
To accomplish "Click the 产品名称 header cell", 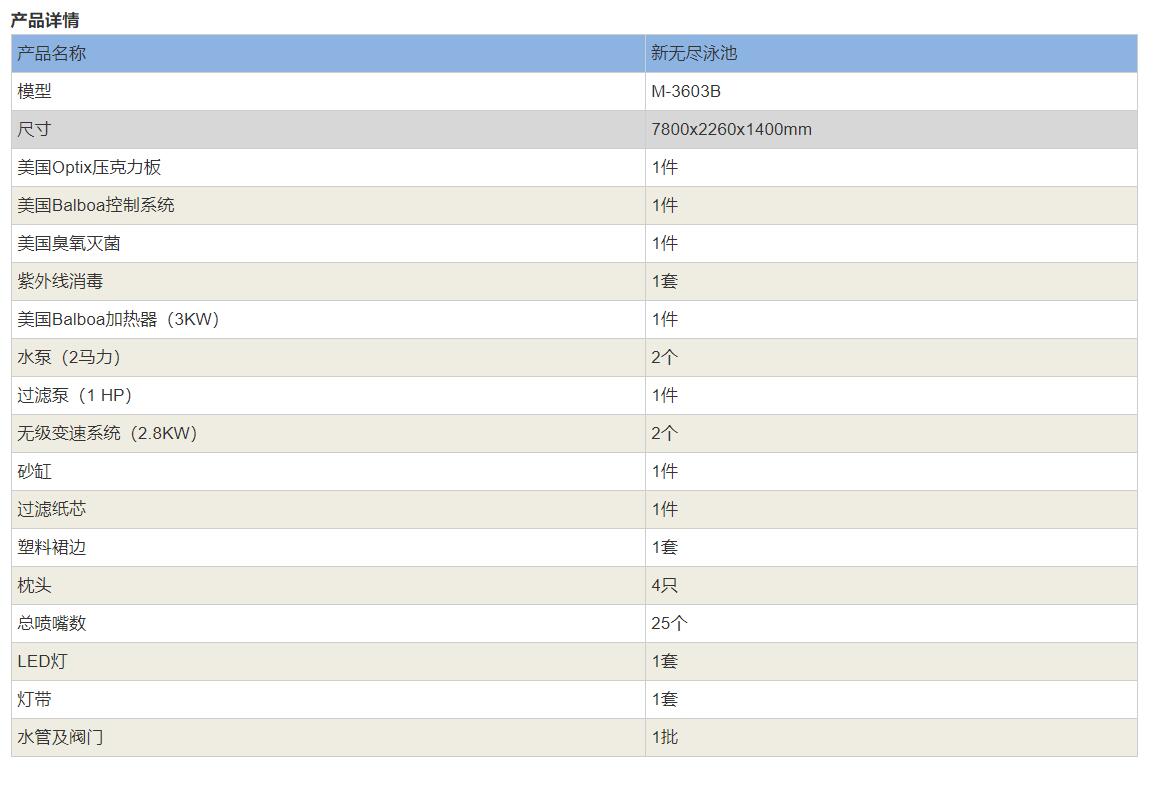I will pos(52,54).
